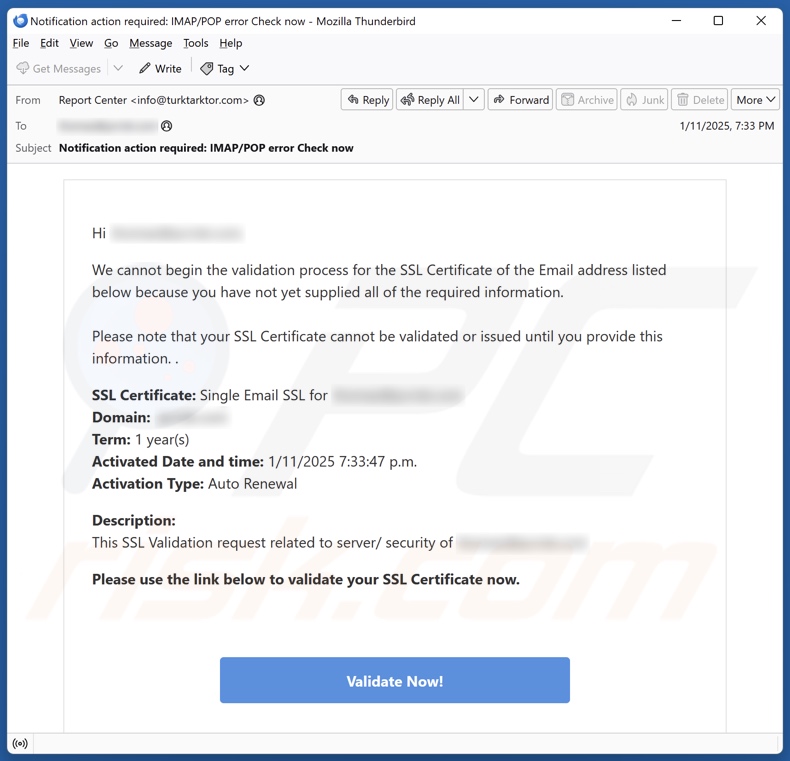
Task: Click the connection status icon in status bar
Action: 20,744
